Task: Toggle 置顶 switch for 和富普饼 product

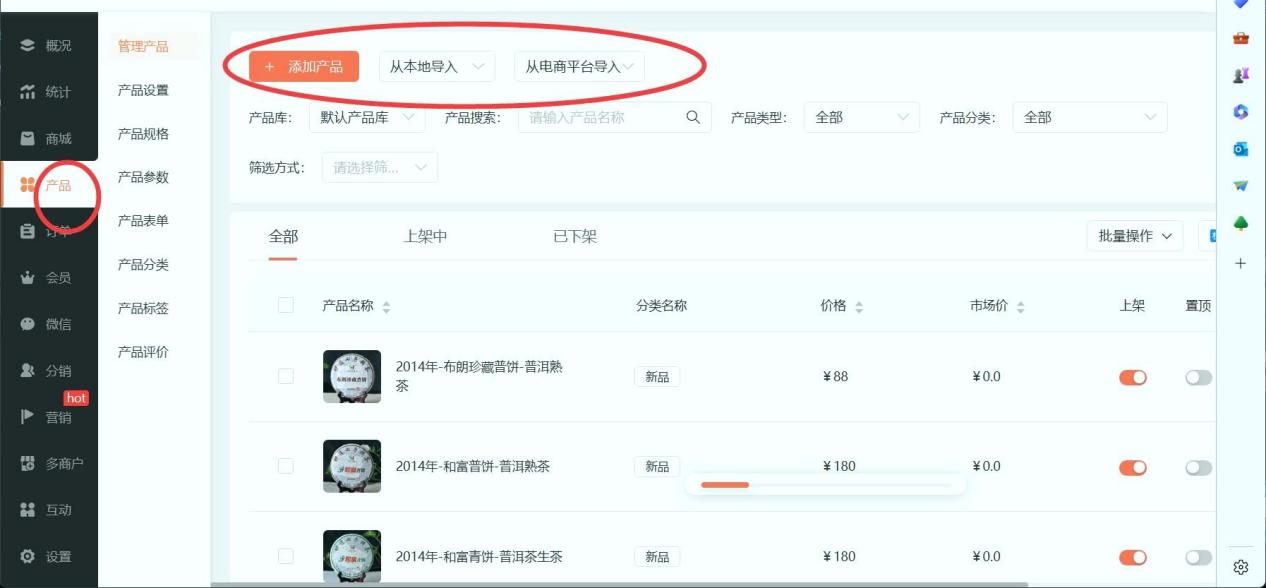Action: pos(1198,467)
